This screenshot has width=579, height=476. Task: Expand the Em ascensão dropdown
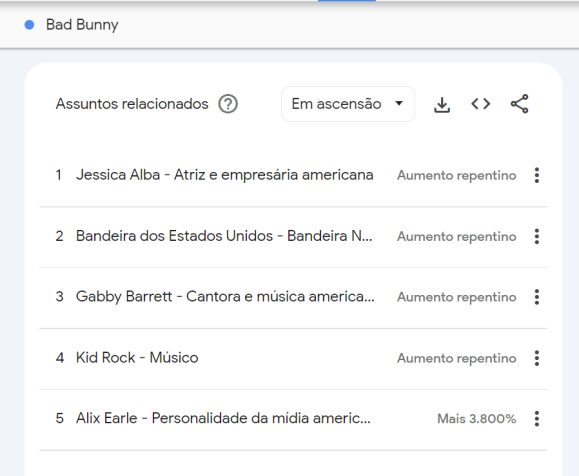(x=348, y=104)
